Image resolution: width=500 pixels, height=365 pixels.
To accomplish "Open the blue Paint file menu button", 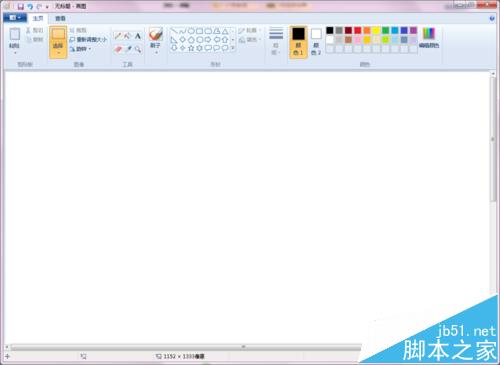I will click(x=15, y=18).
